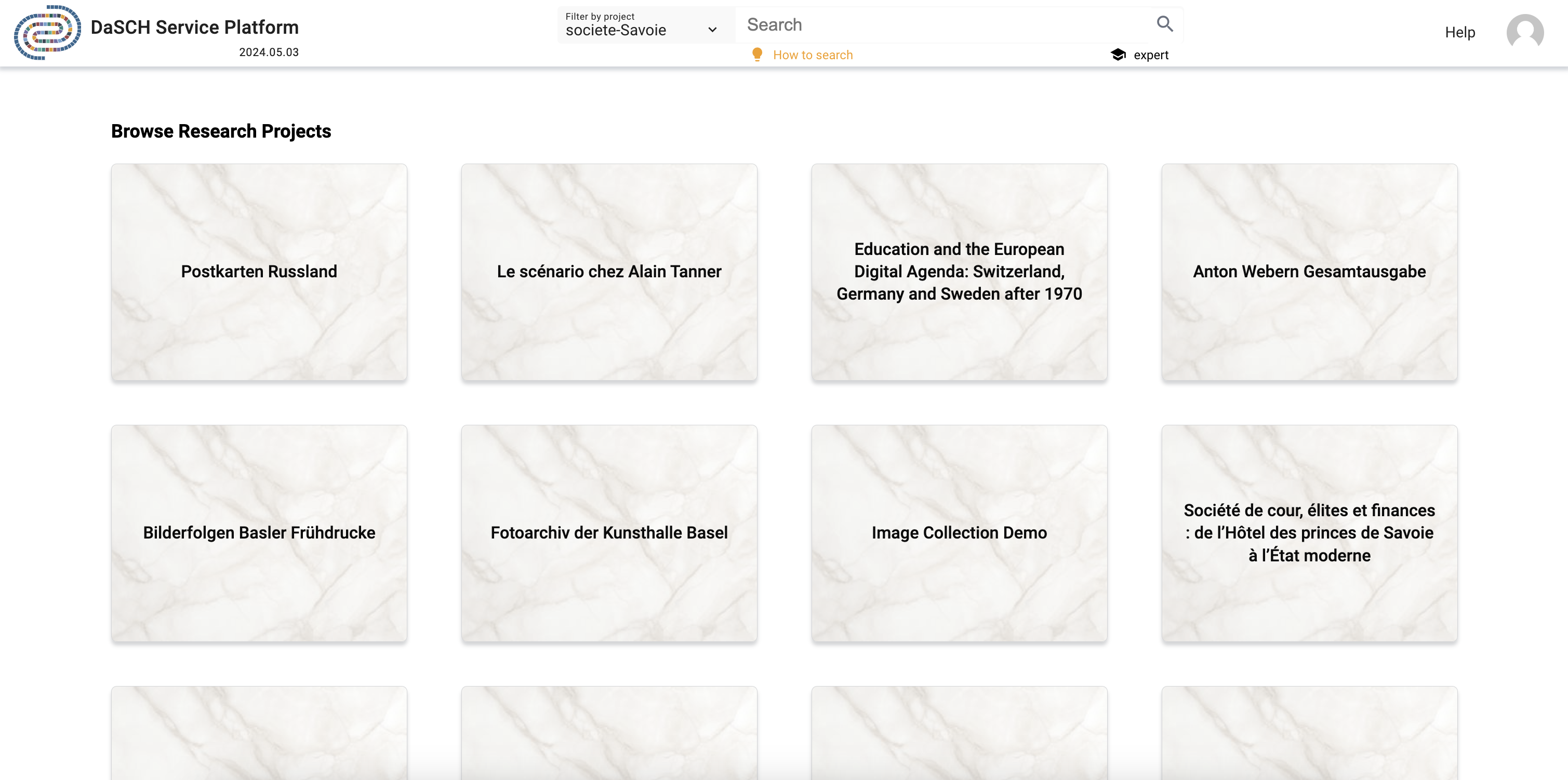The image size is (1568, 780).
Task: Click the lightbulb icon beside How to search
Action: pyautogui.click(x=756, y=54)
